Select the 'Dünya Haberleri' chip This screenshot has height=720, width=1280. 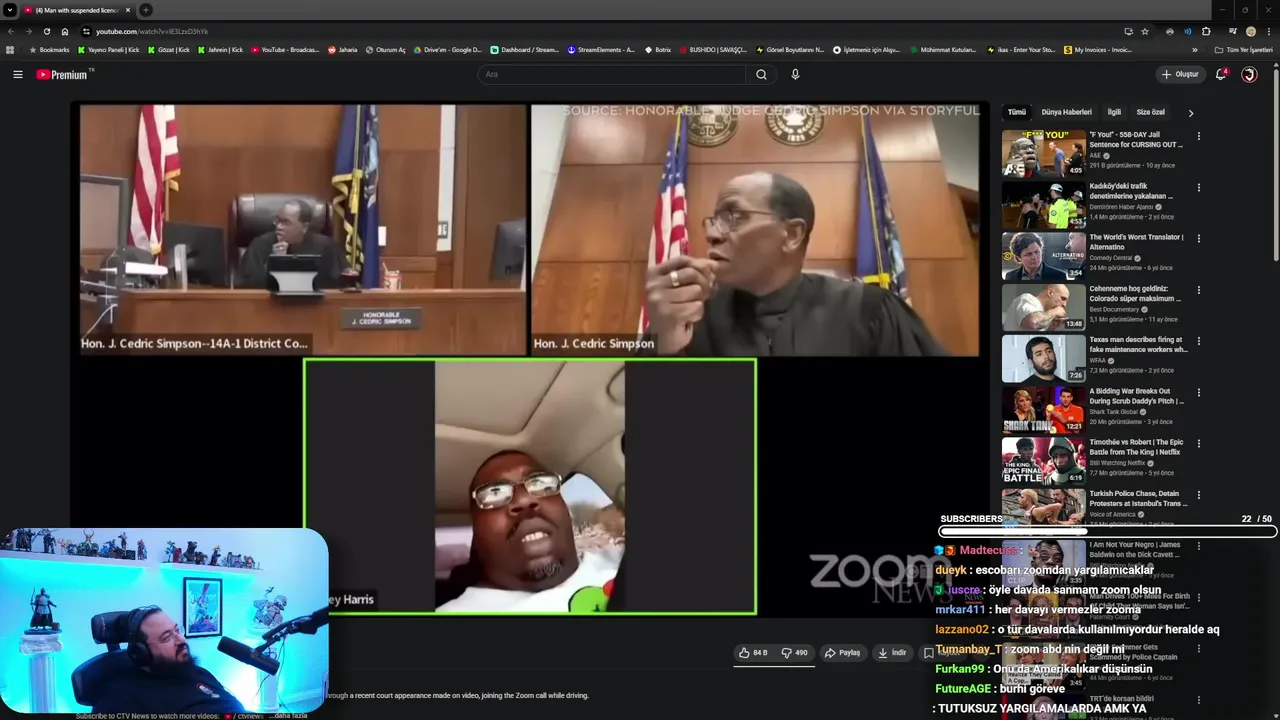[1066, 112]
